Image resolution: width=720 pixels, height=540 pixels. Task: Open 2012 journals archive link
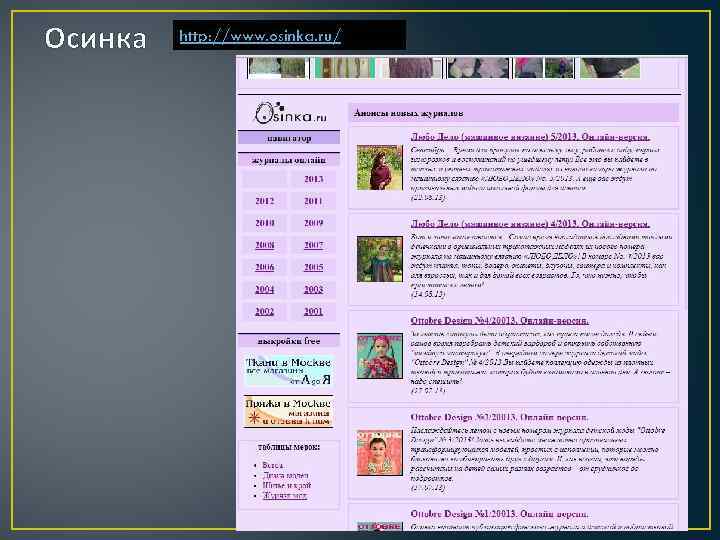264,201
